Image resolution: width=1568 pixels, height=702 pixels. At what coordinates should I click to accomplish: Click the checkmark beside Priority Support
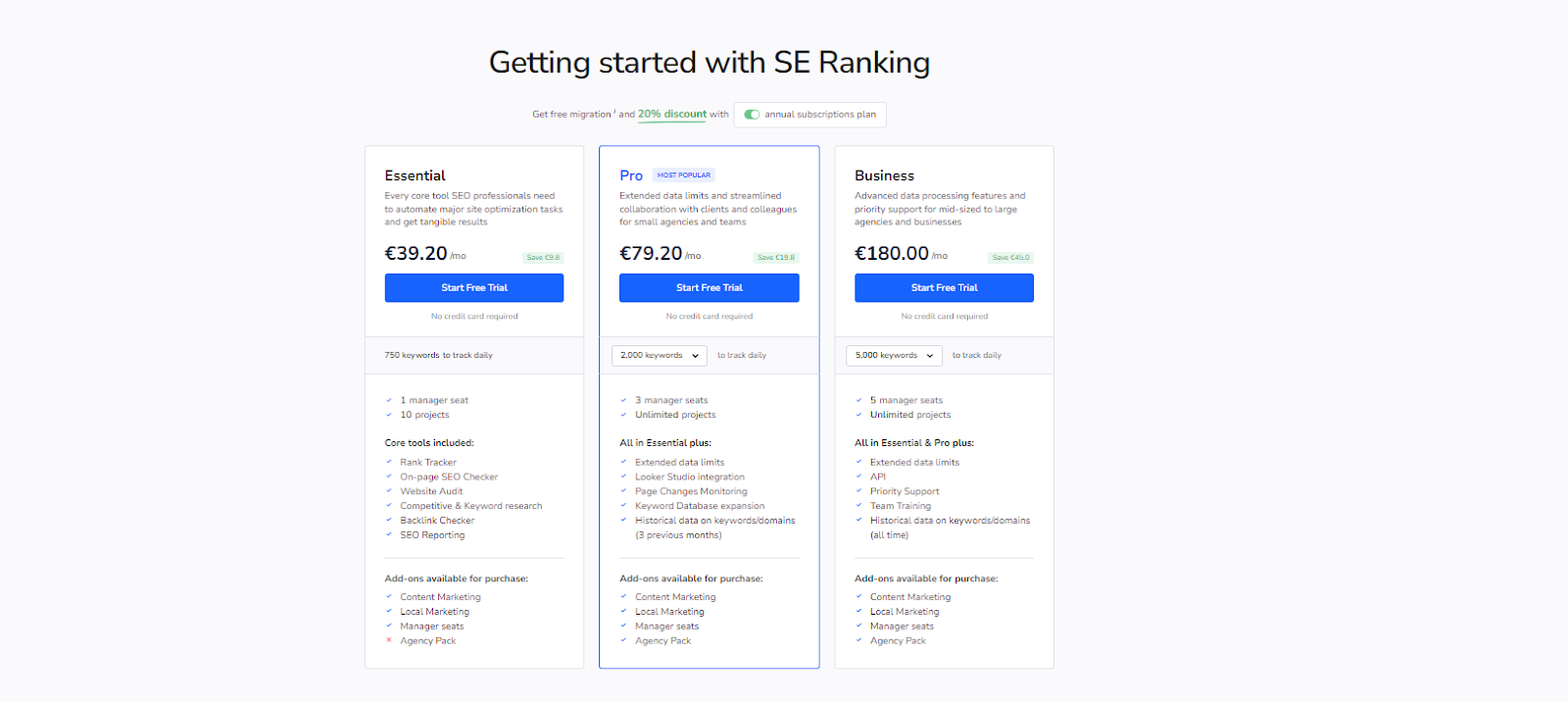859,492
